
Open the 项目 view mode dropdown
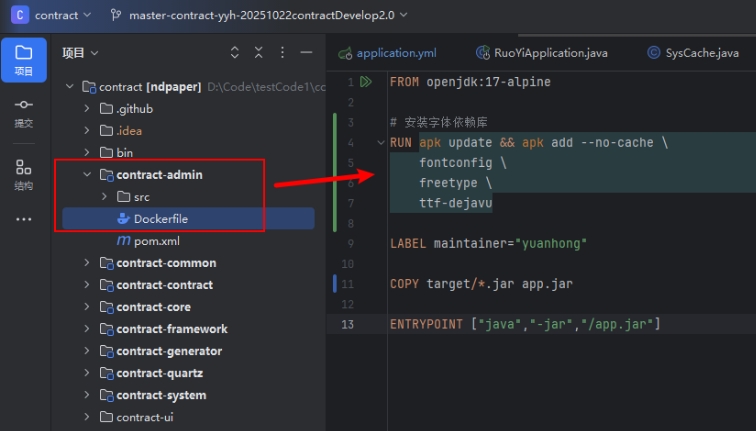80,53
